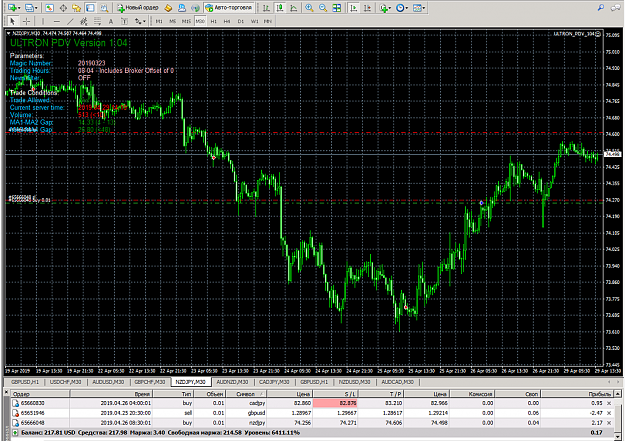Image resolution: width=625 pixels, height=441 pixels.
Task: Open the indicators list icon
Action: pos(383,8)
